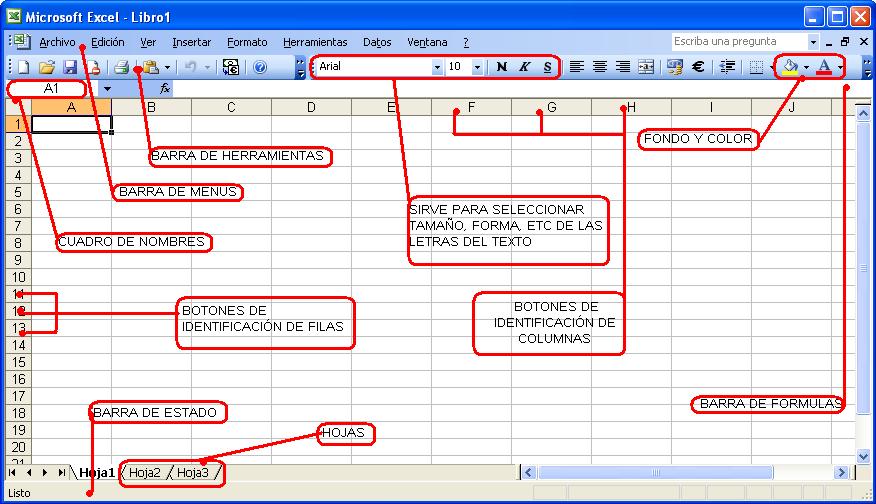Click the 'Escriba una pregunta' question box

739,41
